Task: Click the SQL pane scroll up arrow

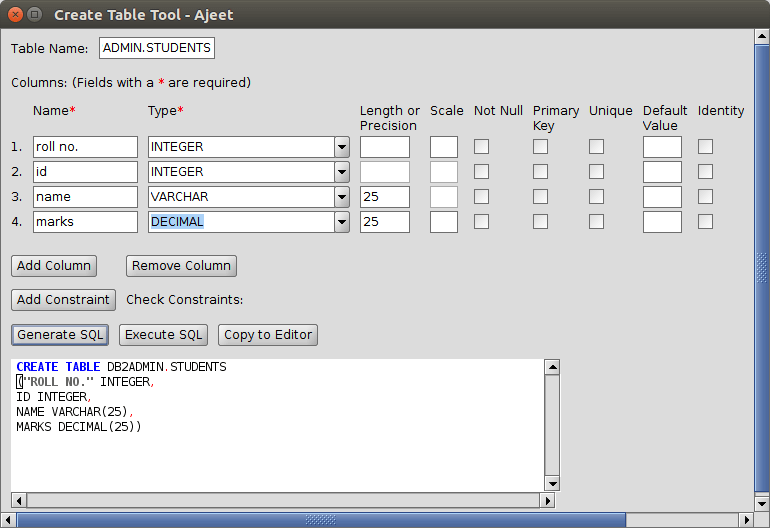Action: 551,367
